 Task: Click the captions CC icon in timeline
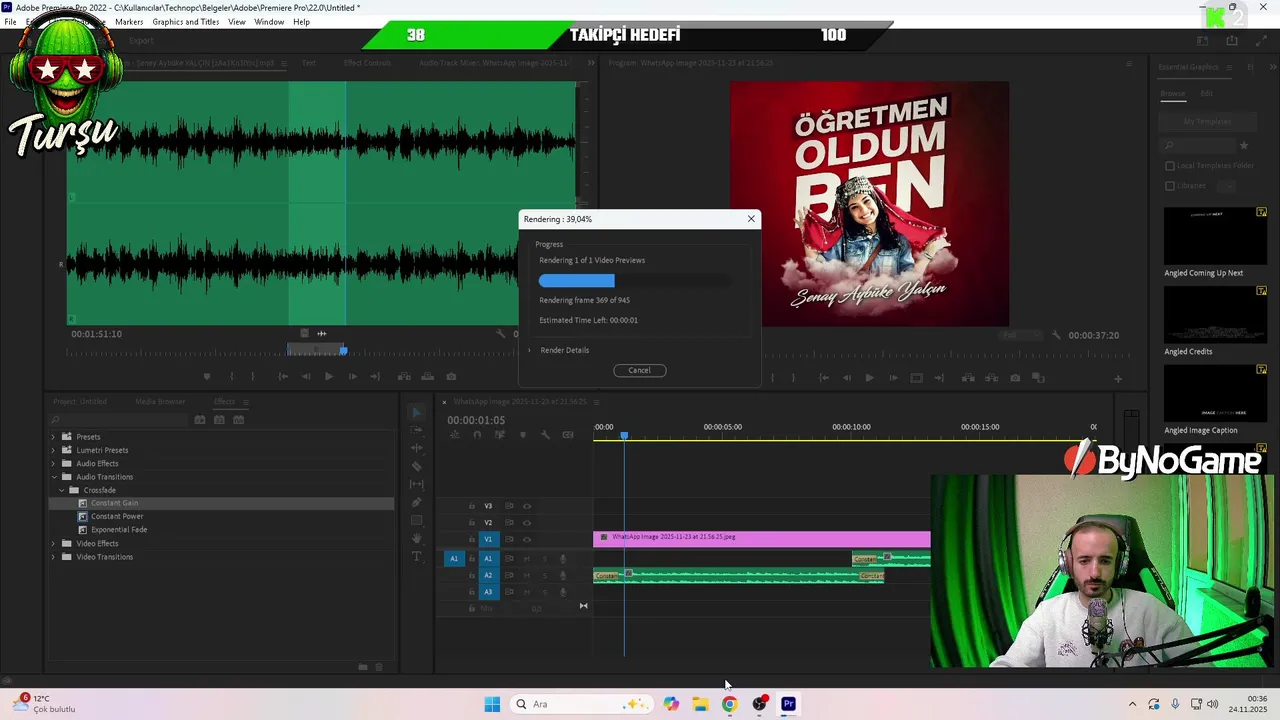click(568, 435)
